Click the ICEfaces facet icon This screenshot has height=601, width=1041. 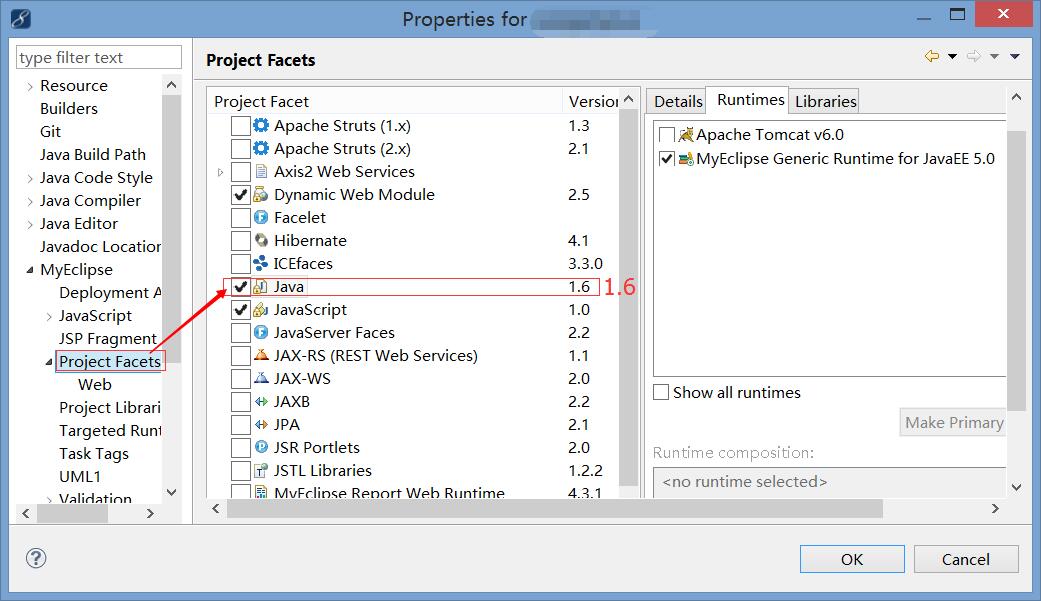coord(261,264)
